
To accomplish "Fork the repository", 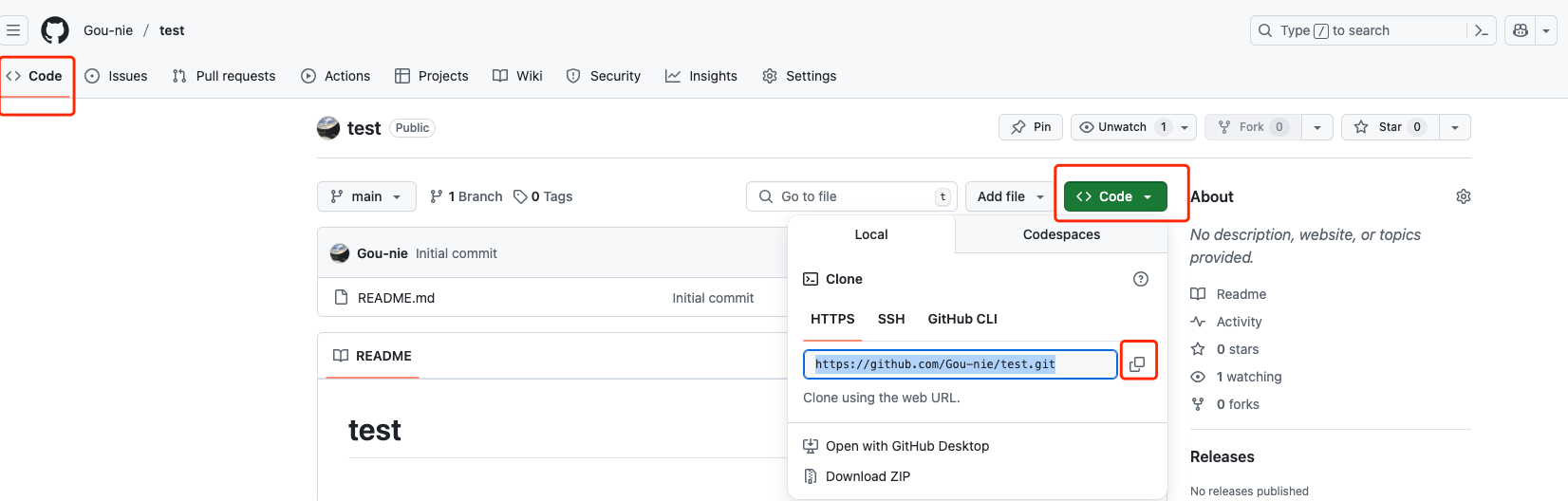I will click(x=1253, y=127).
